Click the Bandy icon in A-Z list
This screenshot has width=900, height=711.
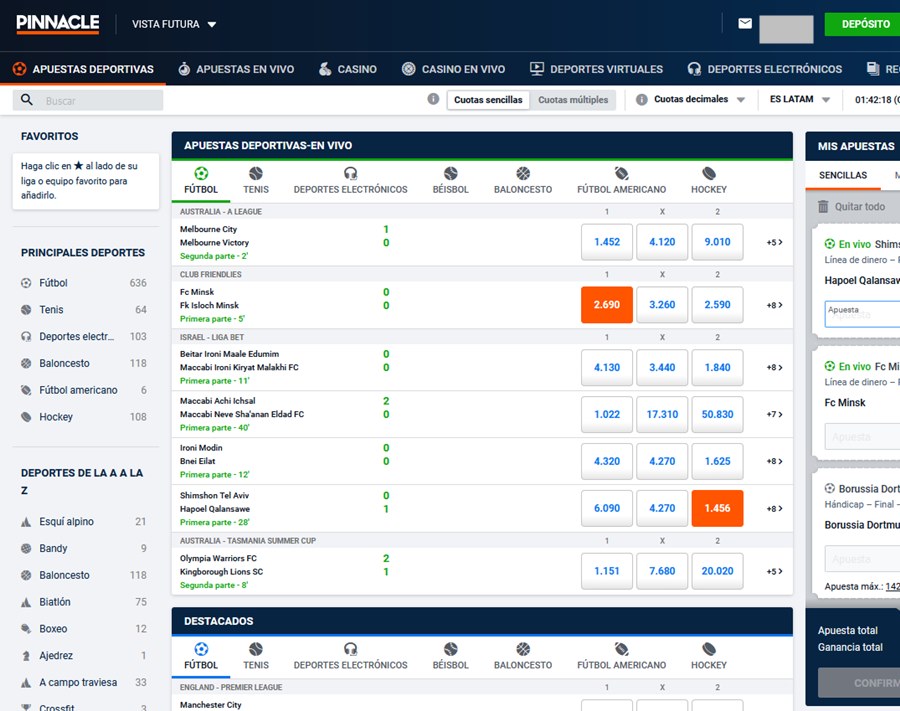(26, 549)
